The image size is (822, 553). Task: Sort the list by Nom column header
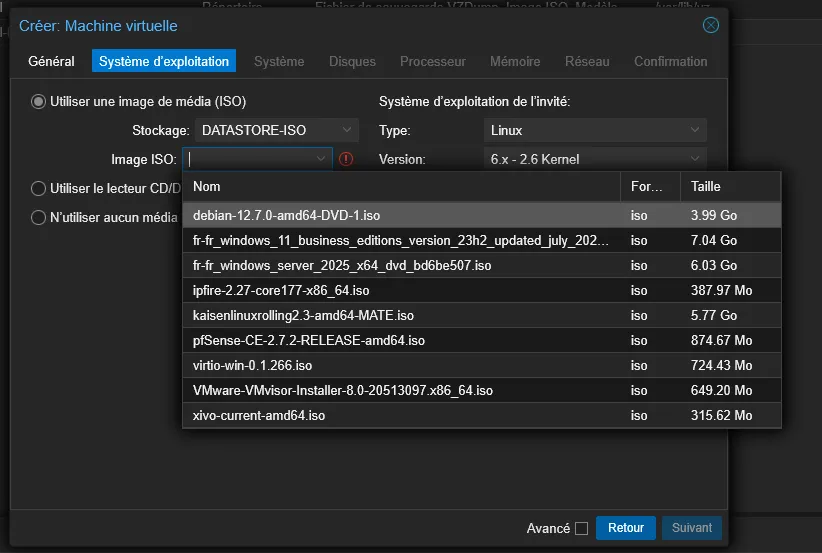click(x=400, y=186)
